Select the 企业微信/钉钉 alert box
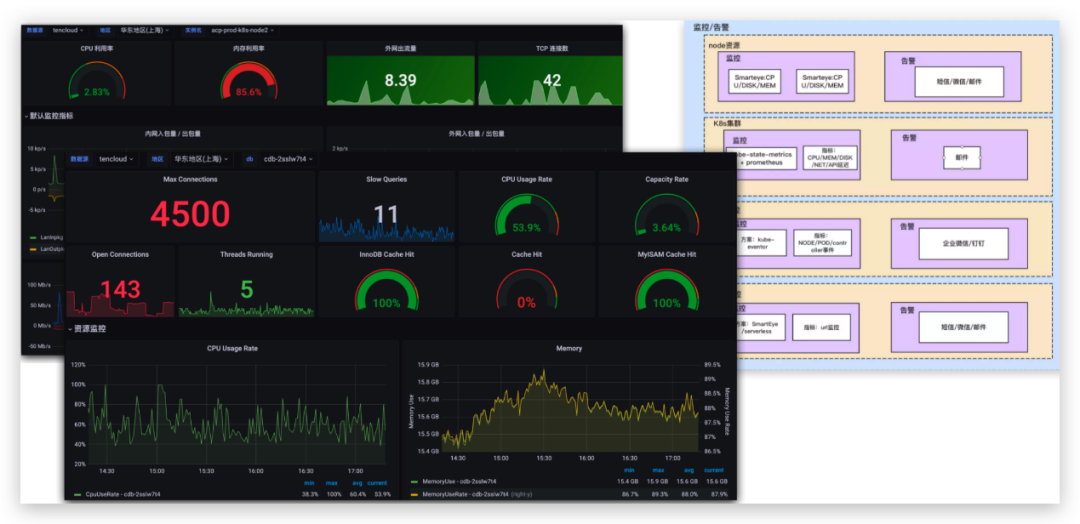The image size is (1080, 524). [964, 244]
